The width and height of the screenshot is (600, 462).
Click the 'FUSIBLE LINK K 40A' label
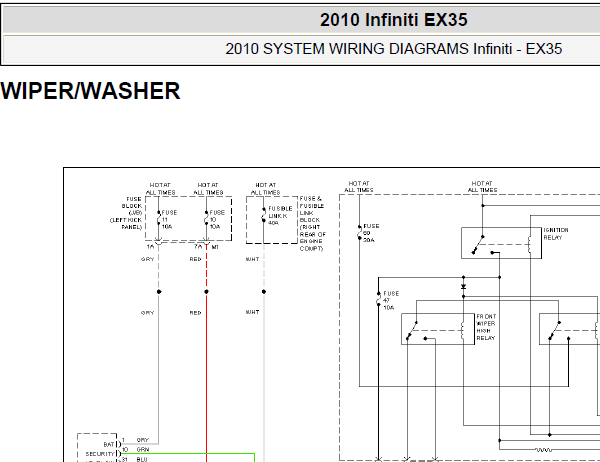(x=280, y=215)
